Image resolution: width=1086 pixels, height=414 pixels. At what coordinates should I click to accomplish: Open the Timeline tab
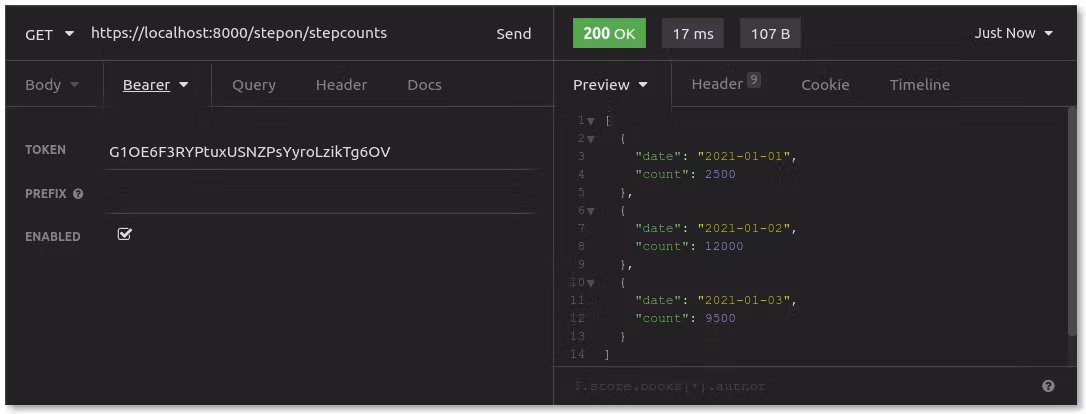[919, 85]
